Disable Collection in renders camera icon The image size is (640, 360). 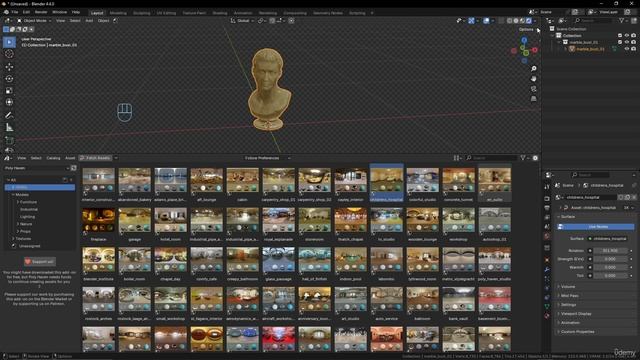tap(633, 36)
